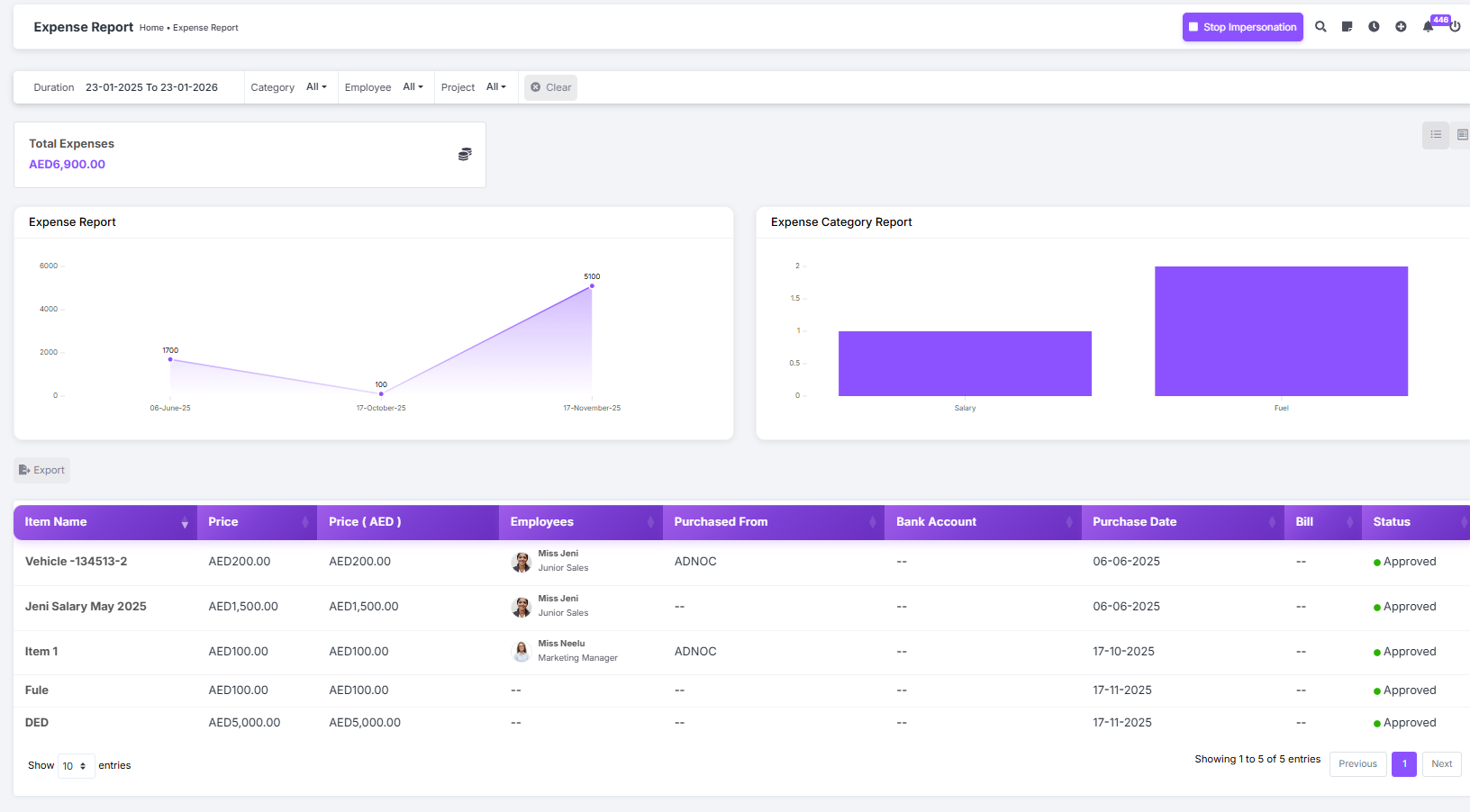Switch to list view toggle
Screen dimensions: 1470x812
pos(1436,135)
